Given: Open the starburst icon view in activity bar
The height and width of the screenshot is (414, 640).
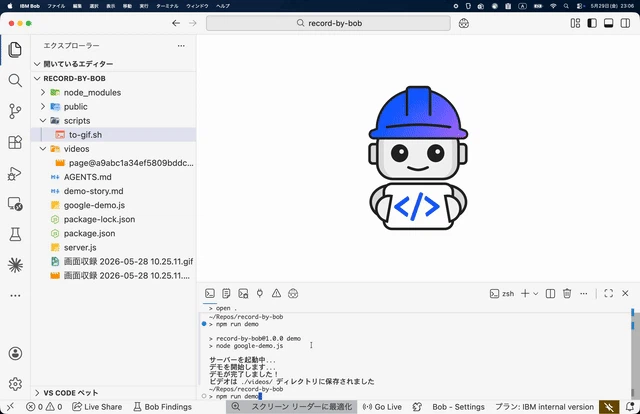Looking at the screenshot, I should (x=15, y=265).
